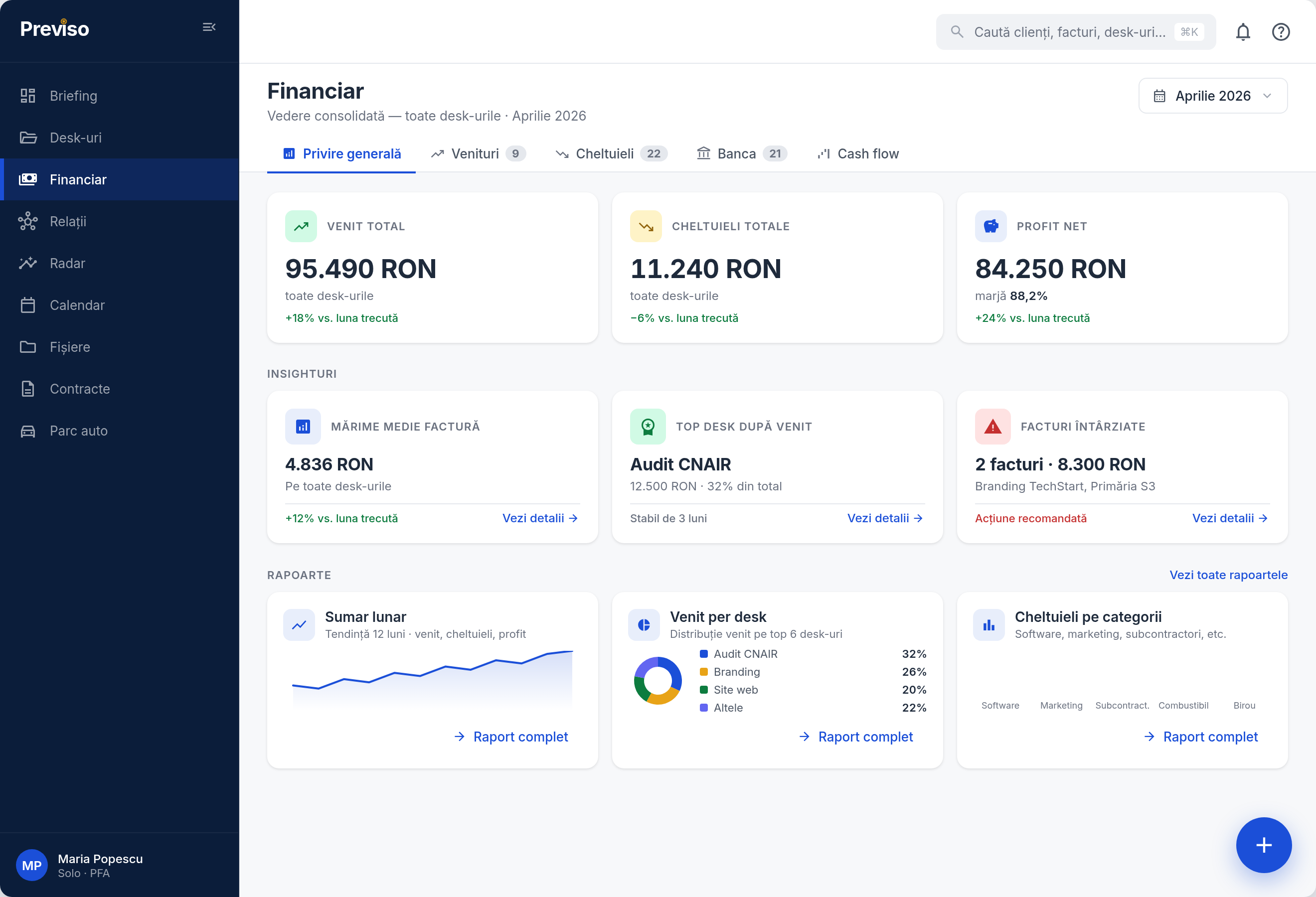This screenshot has height=897, width=1316.
Task: Open the help question mark icon
Action: click(x=1280, y=32)
